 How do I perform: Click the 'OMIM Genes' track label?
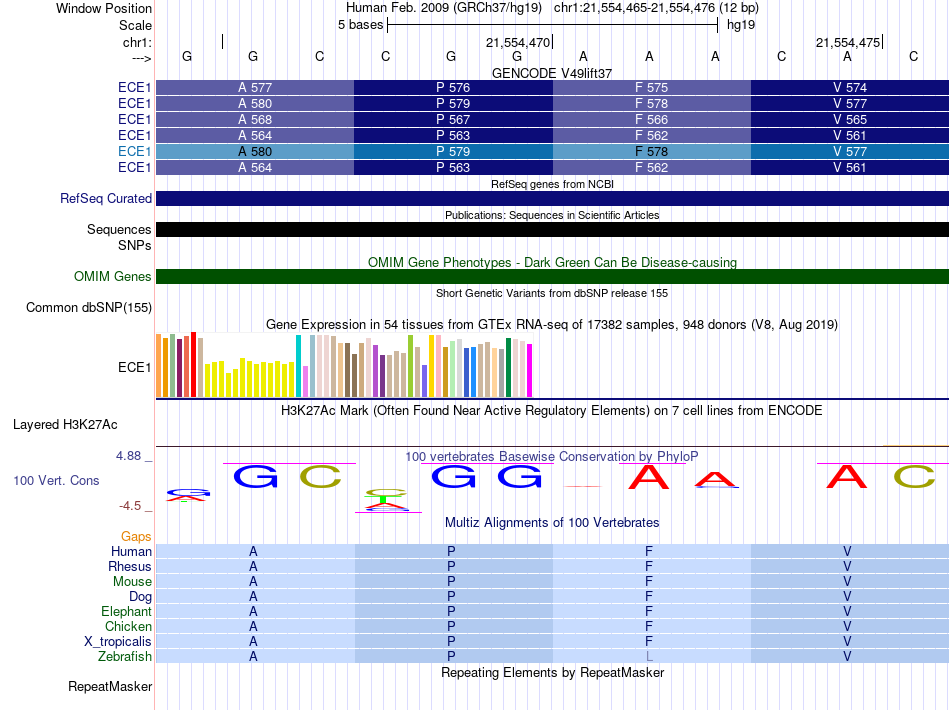113,277
